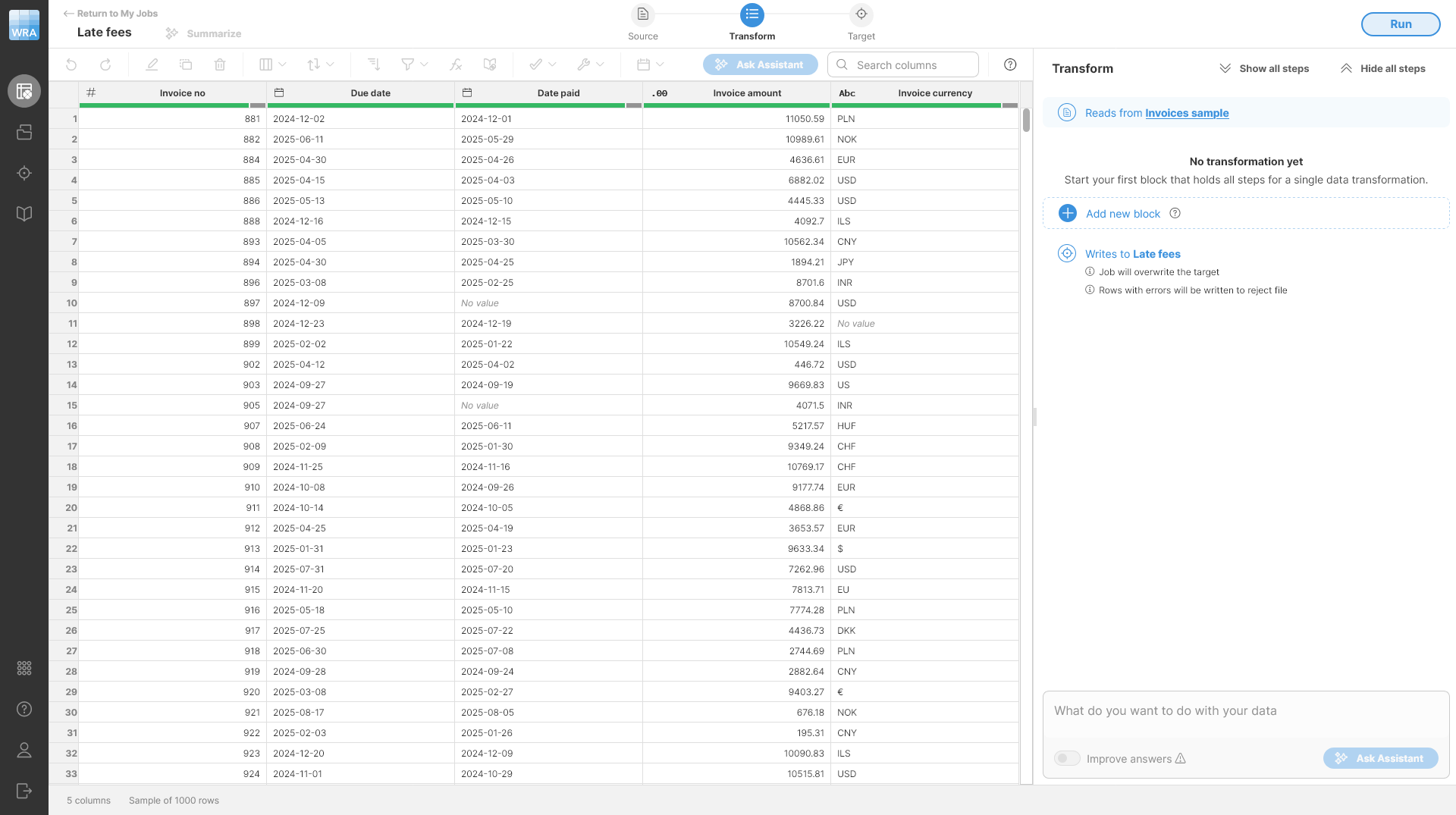Click the formula fx icon
Screen dimensions: 1456x815
click(456, 65)
